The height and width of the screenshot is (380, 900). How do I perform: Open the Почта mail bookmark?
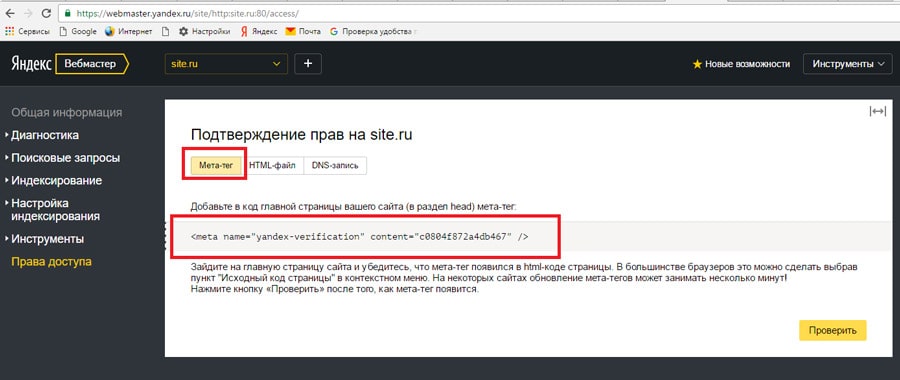click(x=303, y=32)
